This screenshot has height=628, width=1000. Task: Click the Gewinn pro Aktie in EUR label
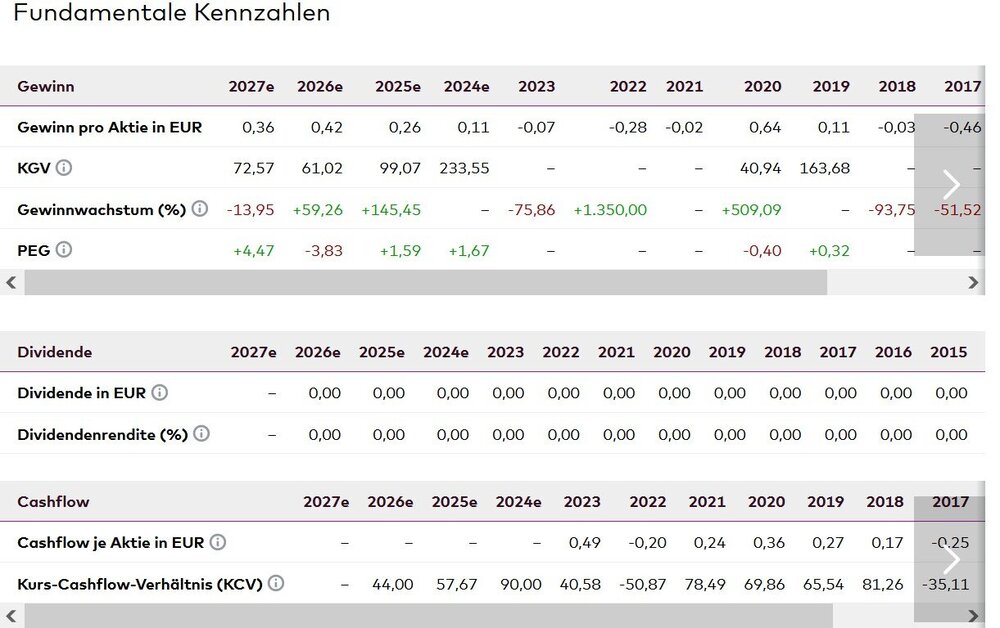pyautogui.click(x=109, y=127)
